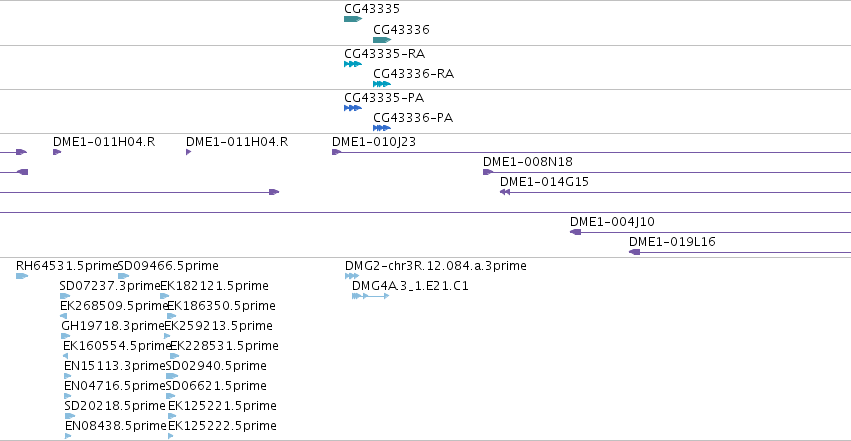Click the DME1-008N18 BAC start arrow
This screenshot has width=851, height=441.
coord(488,172)
